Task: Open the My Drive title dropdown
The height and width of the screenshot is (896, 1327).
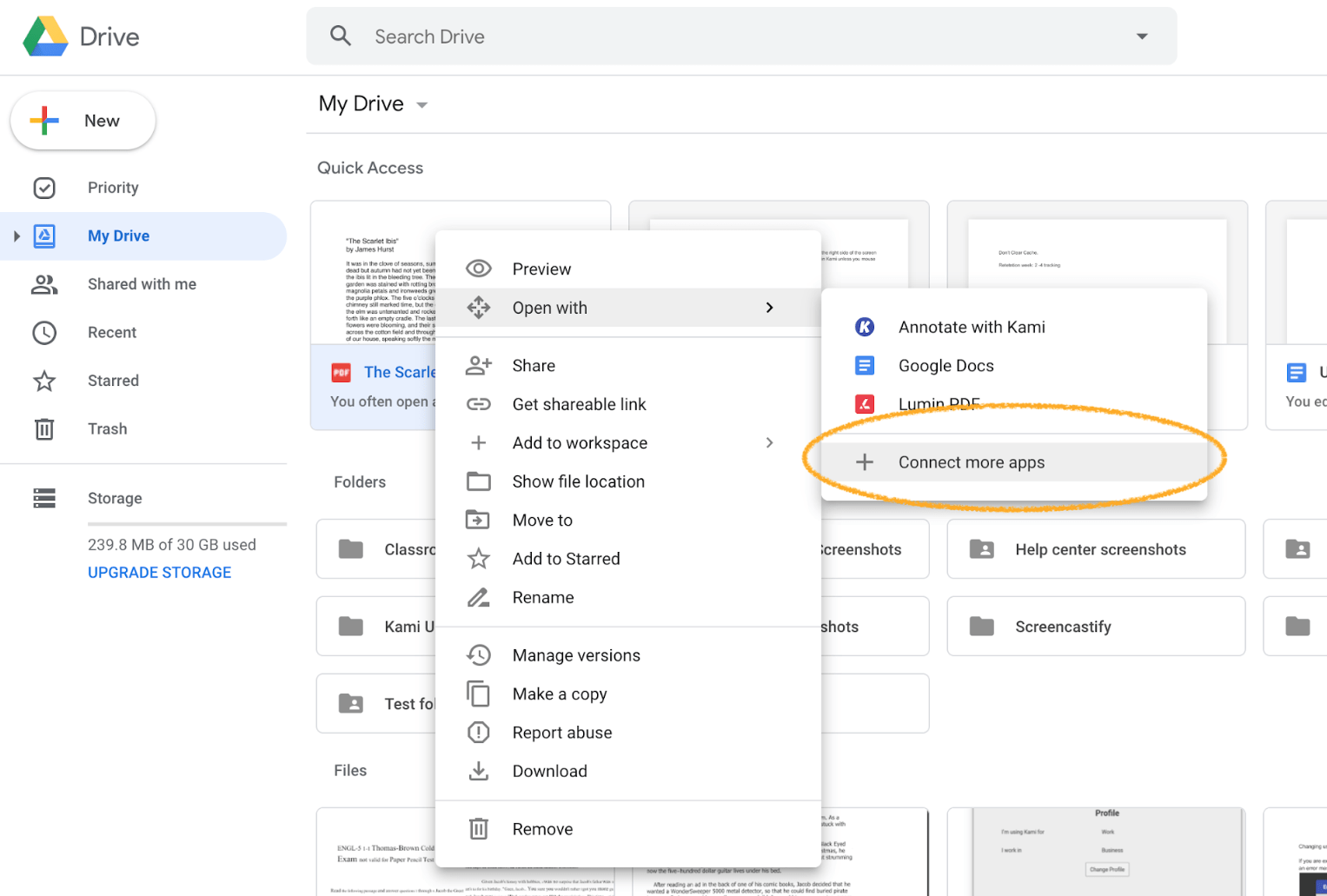Action: click(422, 105)
